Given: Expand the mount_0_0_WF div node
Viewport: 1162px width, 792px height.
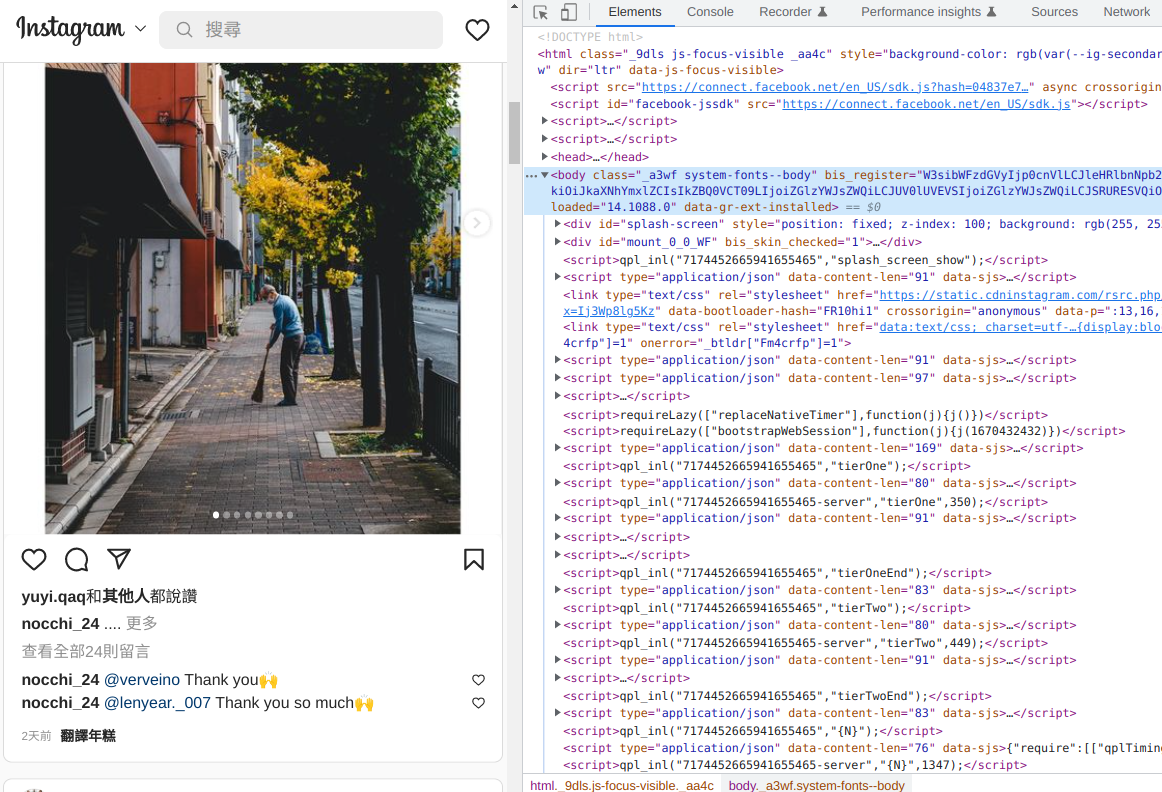Looking at the screenshot, I should [x=558, y=242].
